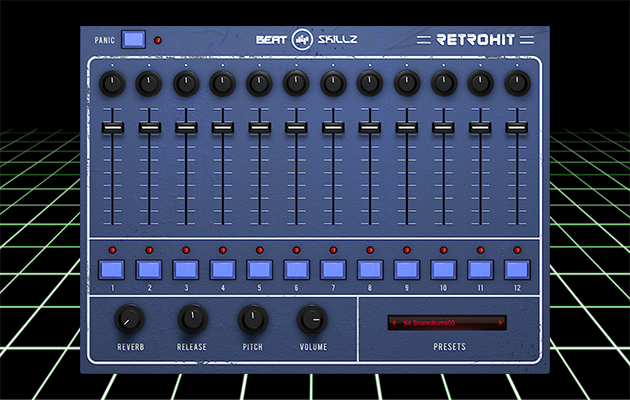Select next preset with right arrow

click(502, 323)
